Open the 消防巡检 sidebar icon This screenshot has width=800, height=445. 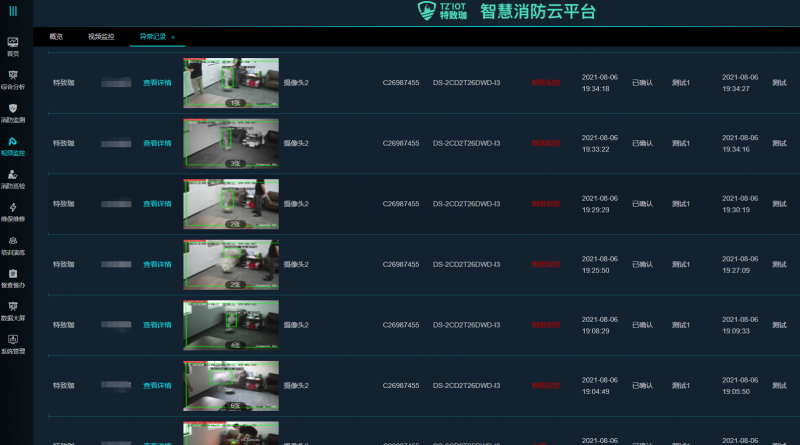(x=13, y=175)
